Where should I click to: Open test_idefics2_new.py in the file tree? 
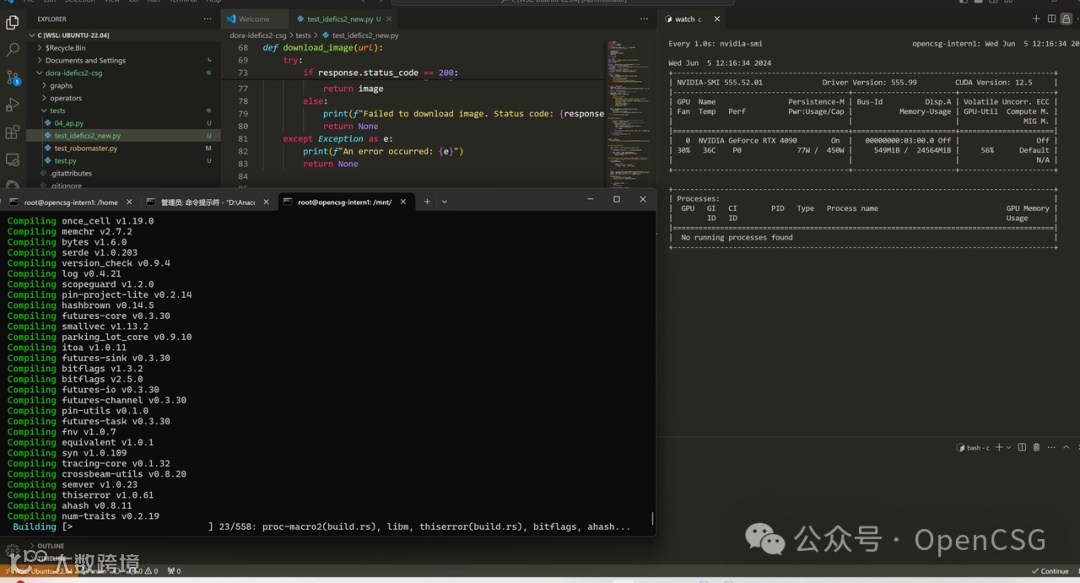click(x=87, y=136)
